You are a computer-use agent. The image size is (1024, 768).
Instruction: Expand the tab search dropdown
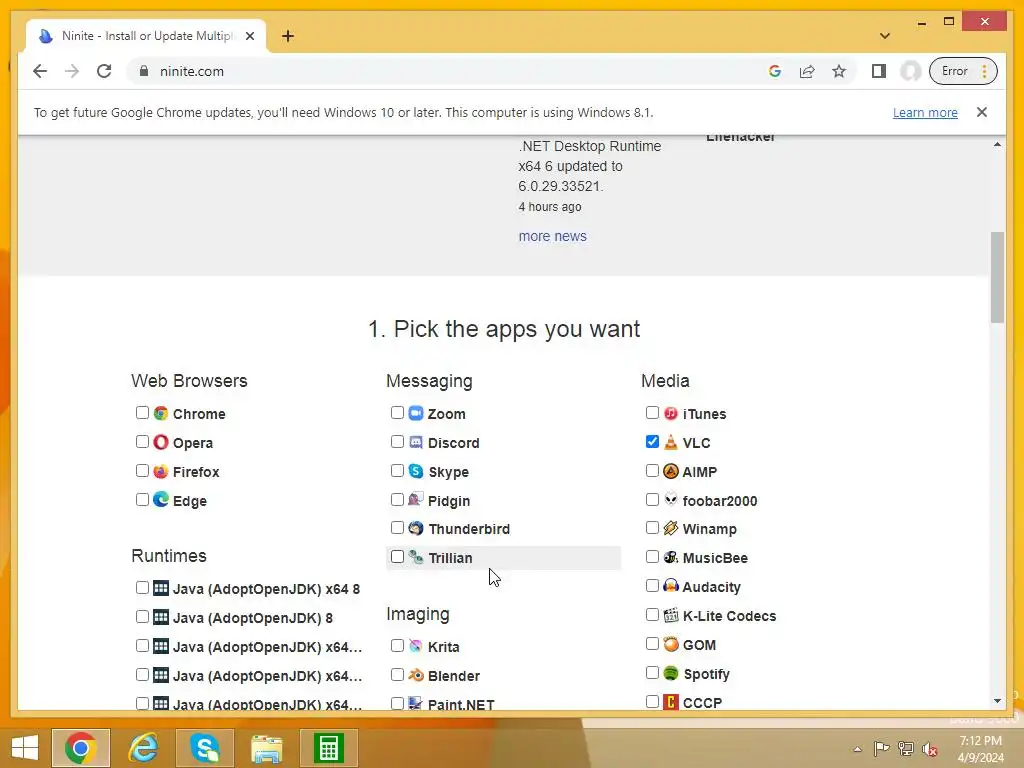(x=885, y=36)
